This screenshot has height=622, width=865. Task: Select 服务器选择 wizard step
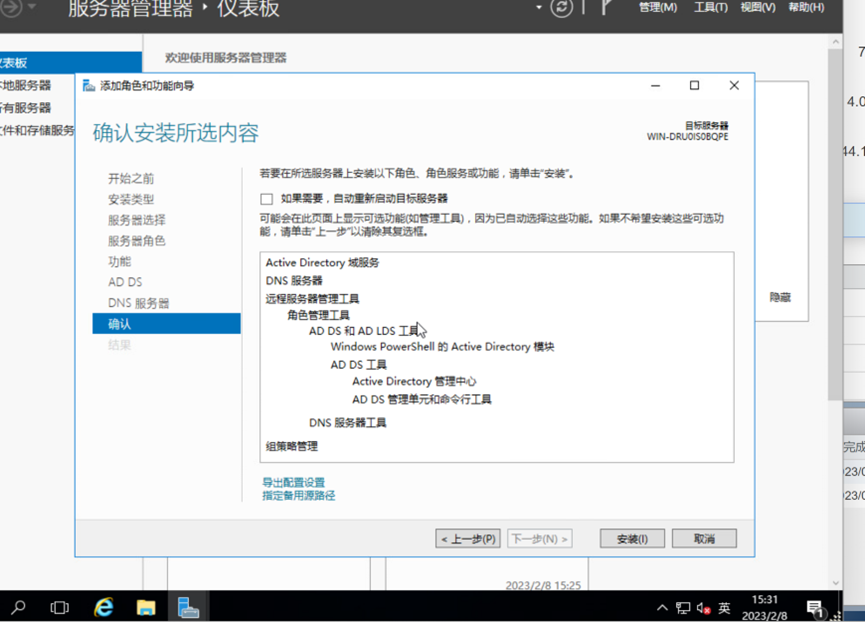tap(137, 220)
